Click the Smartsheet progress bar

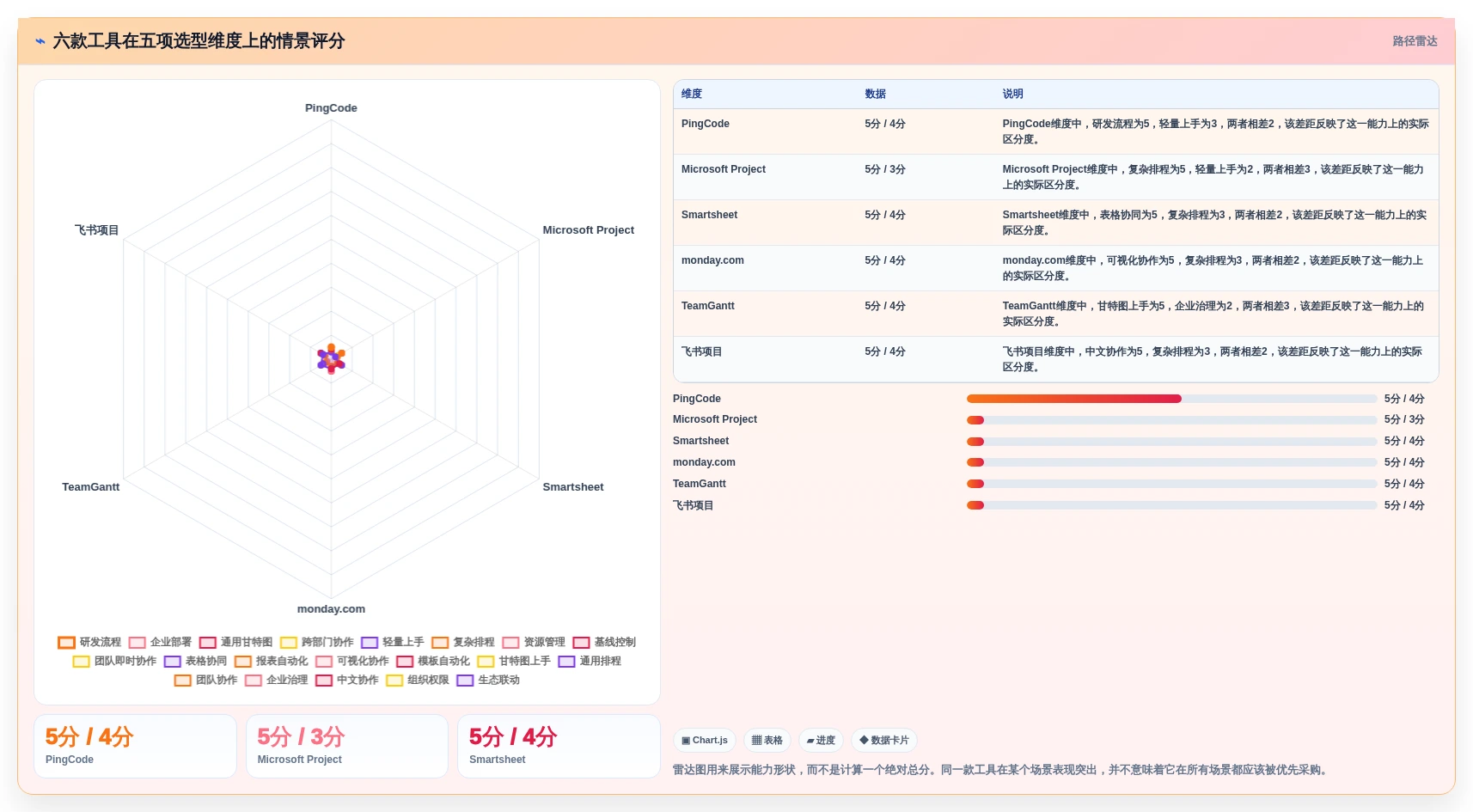point(1171,442)
